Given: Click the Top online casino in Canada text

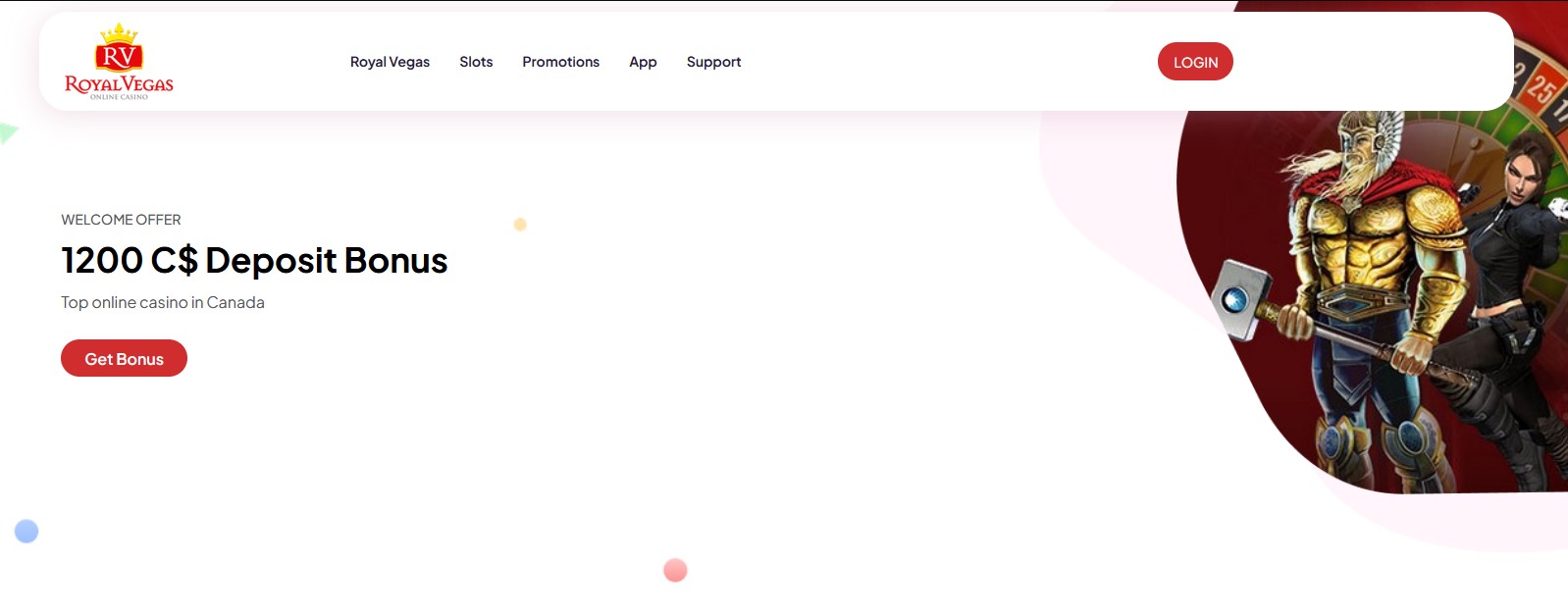Looking at the screenshot, I should pyautogui.click(x=163, y=303).
